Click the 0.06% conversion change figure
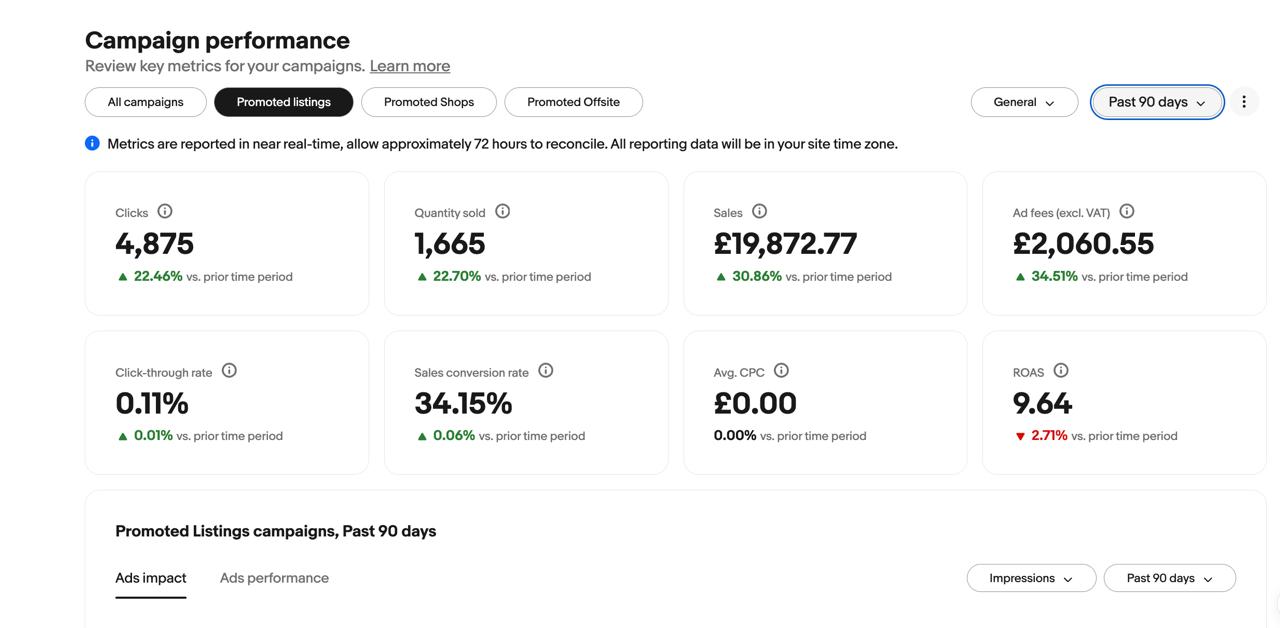1280x628 pixels. (454, 436)
